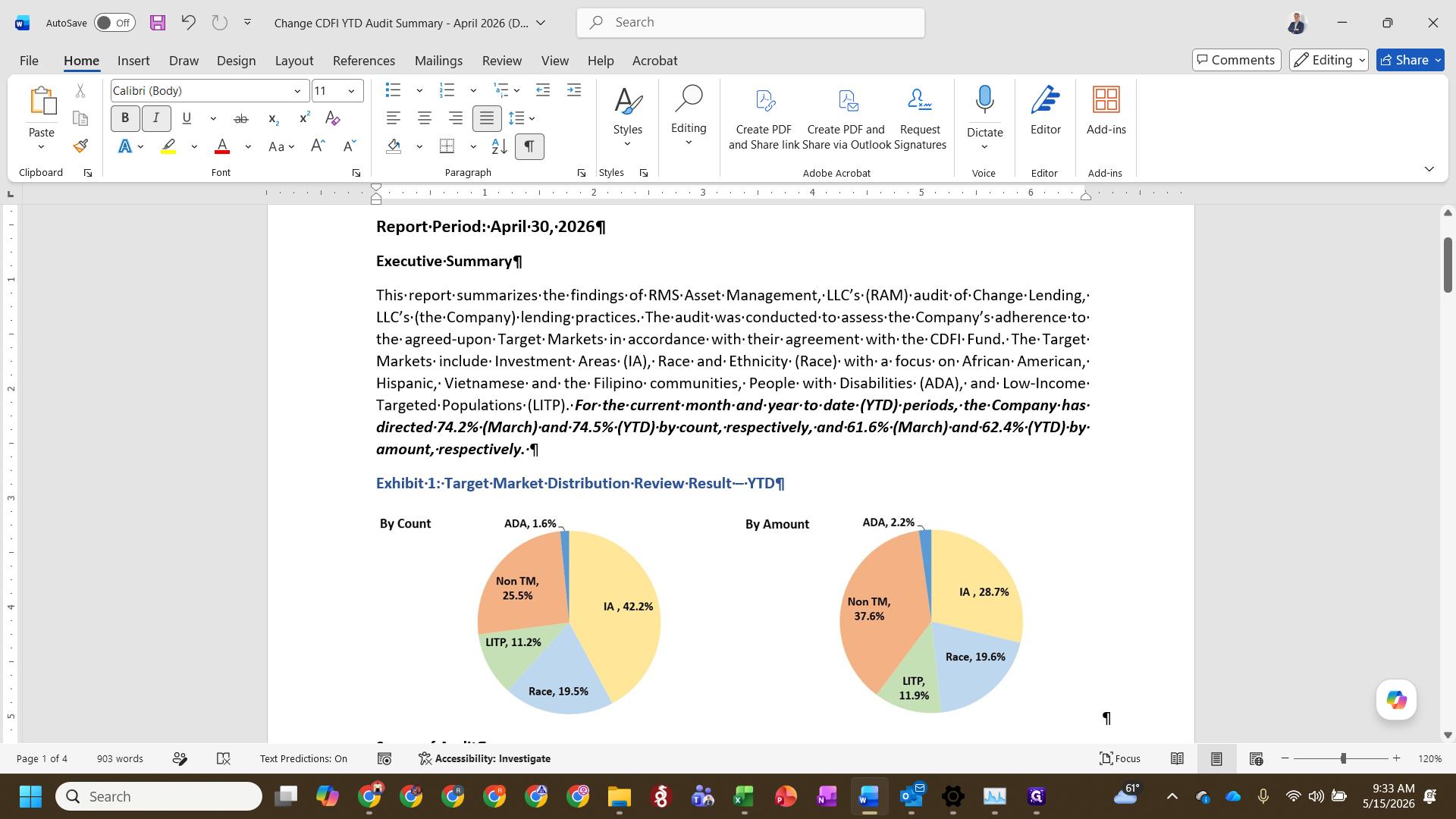Click Create PDF and Share via Outlook

coord(846,120)
